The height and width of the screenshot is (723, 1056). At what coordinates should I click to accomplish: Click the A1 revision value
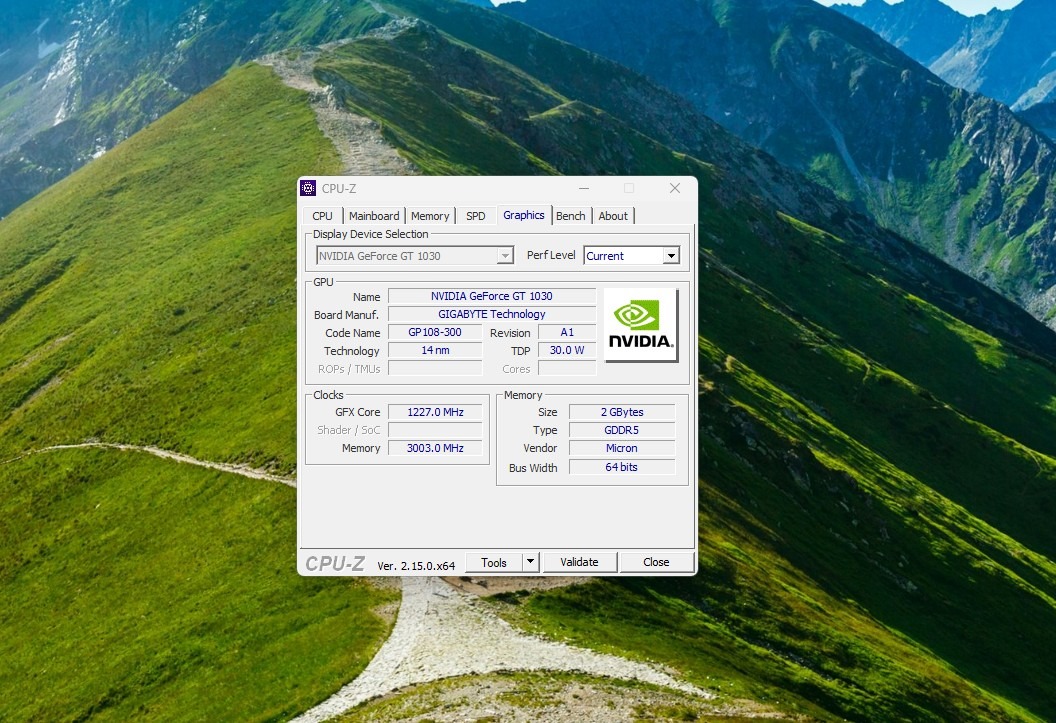coord(567,333)
